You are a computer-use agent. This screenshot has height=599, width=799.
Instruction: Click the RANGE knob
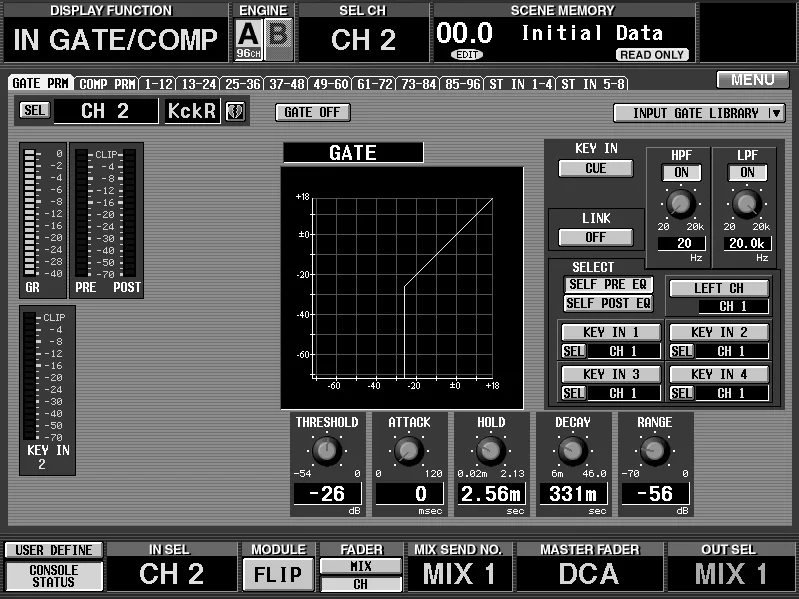655,451
